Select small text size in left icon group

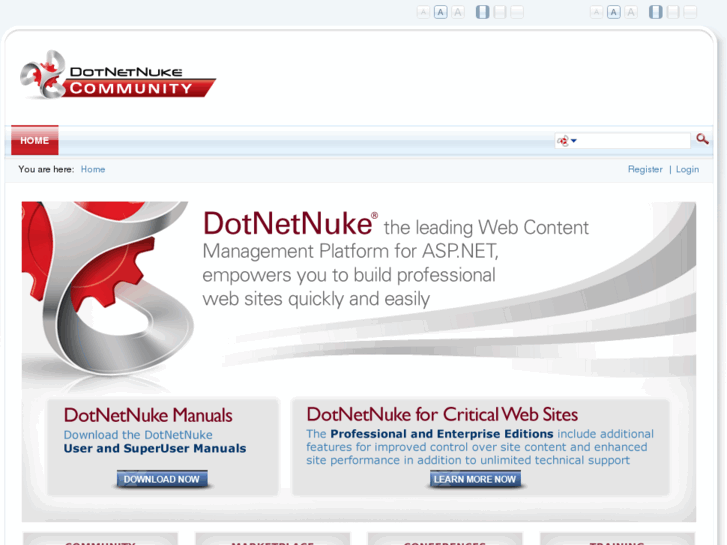[423, 12]
